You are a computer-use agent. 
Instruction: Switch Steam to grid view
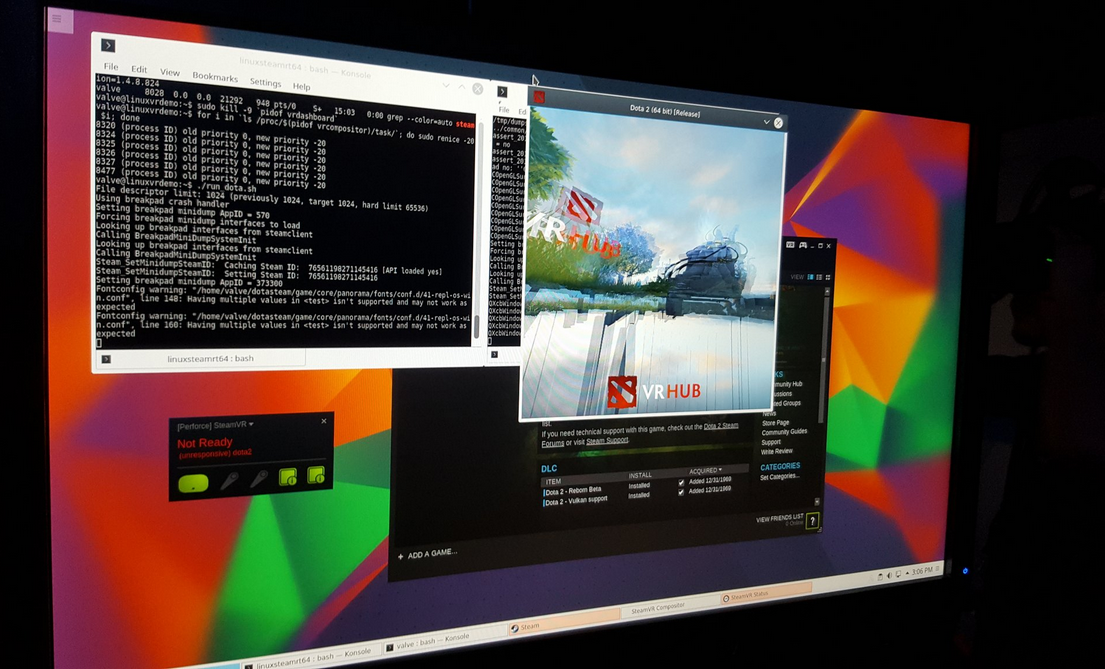tap(827, 278)
